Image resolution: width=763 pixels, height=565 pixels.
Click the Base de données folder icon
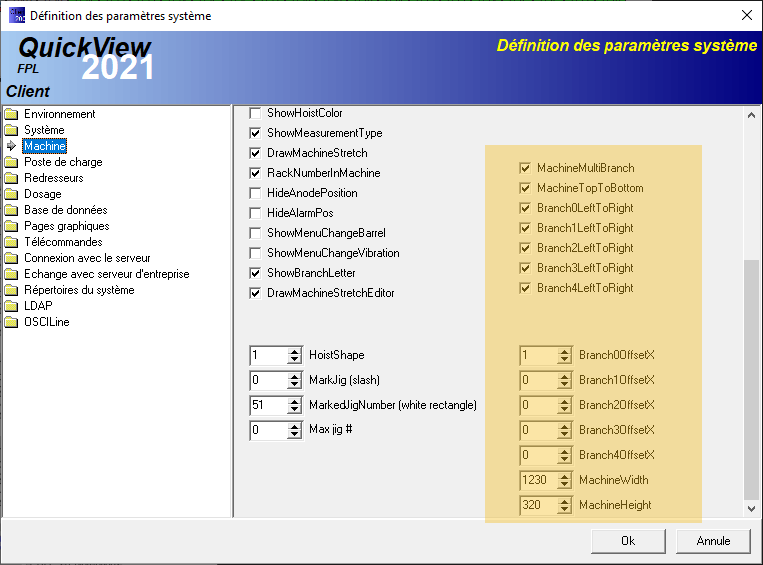11,210
